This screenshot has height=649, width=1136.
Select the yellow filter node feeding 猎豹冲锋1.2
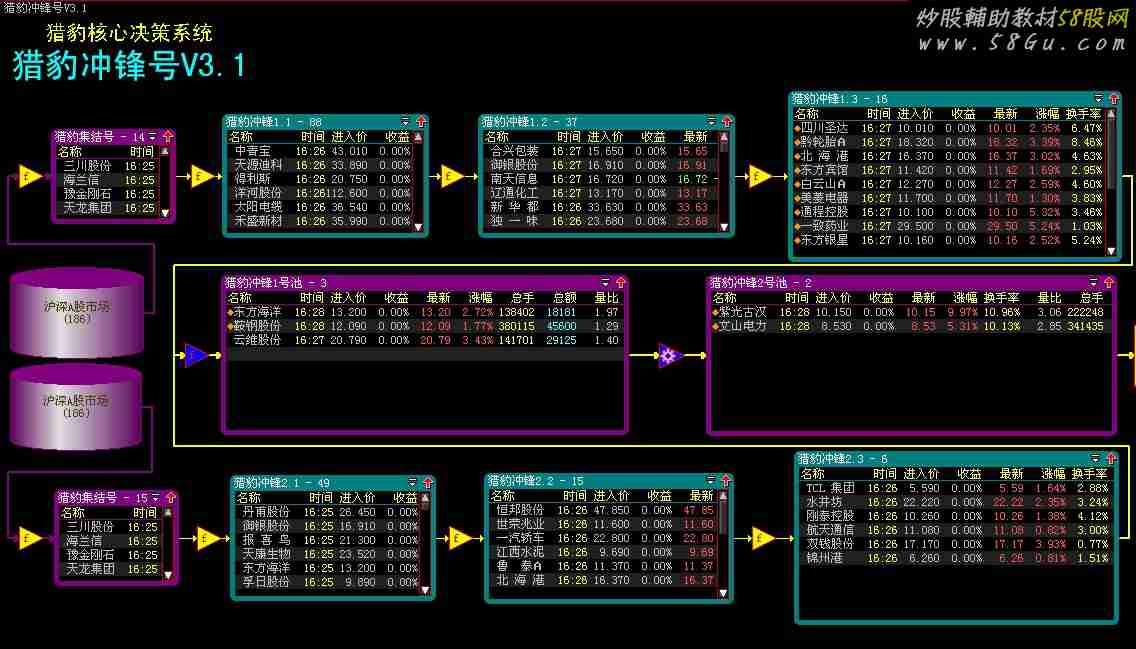coord(452,176)
